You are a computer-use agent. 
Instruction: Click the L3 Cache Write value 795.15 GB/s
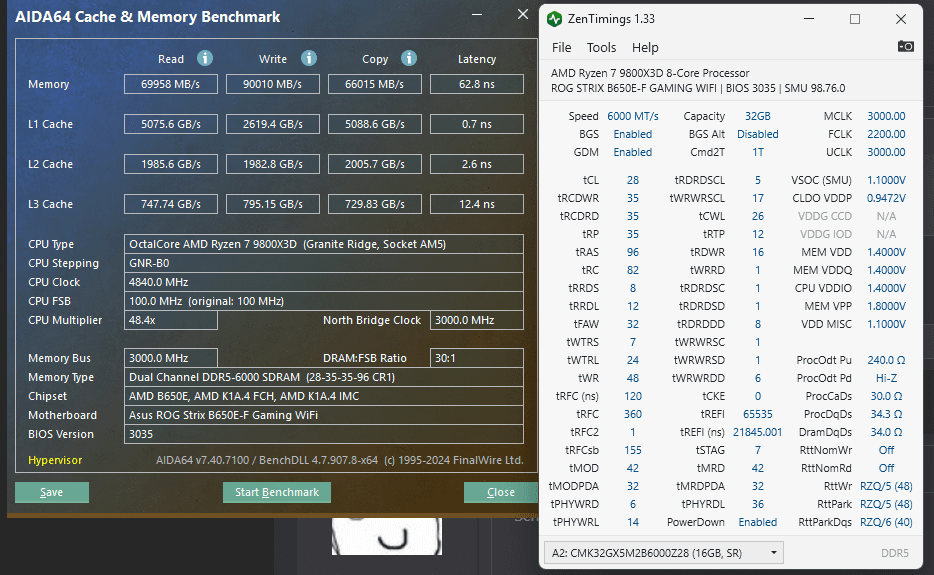coord(273,204)
